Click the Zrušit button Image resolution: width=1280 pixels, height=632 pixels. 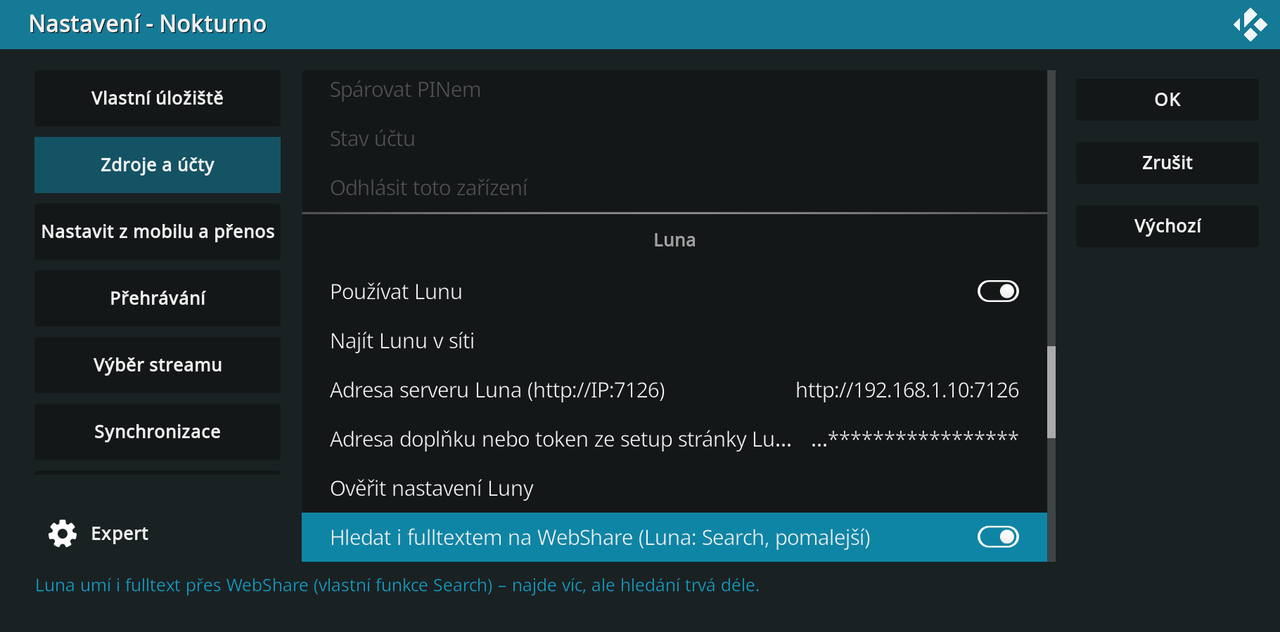click(1167, 163)
